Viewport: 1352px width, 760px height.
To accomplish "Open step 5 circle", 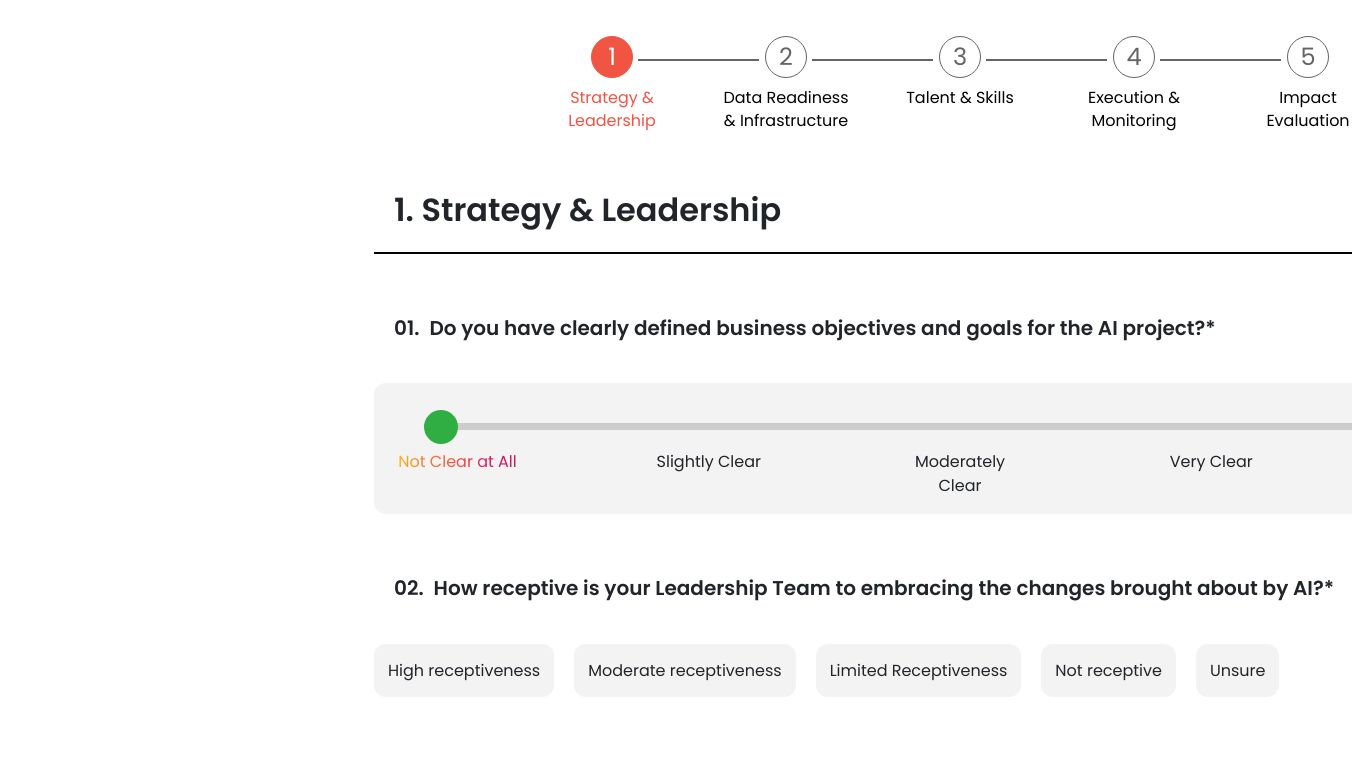I will tap(1308, 57).
